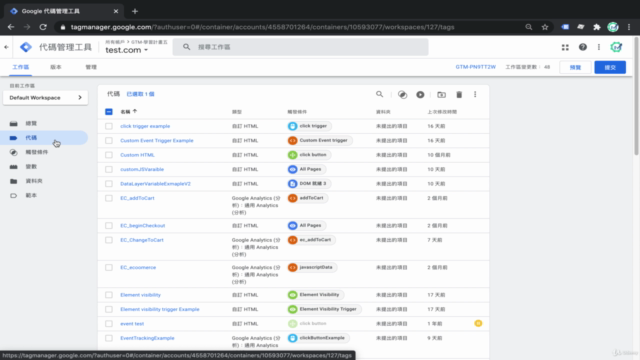Open the EventTrackingExample tag
Viewport: 640px width, 360px height.
point(147,338)
